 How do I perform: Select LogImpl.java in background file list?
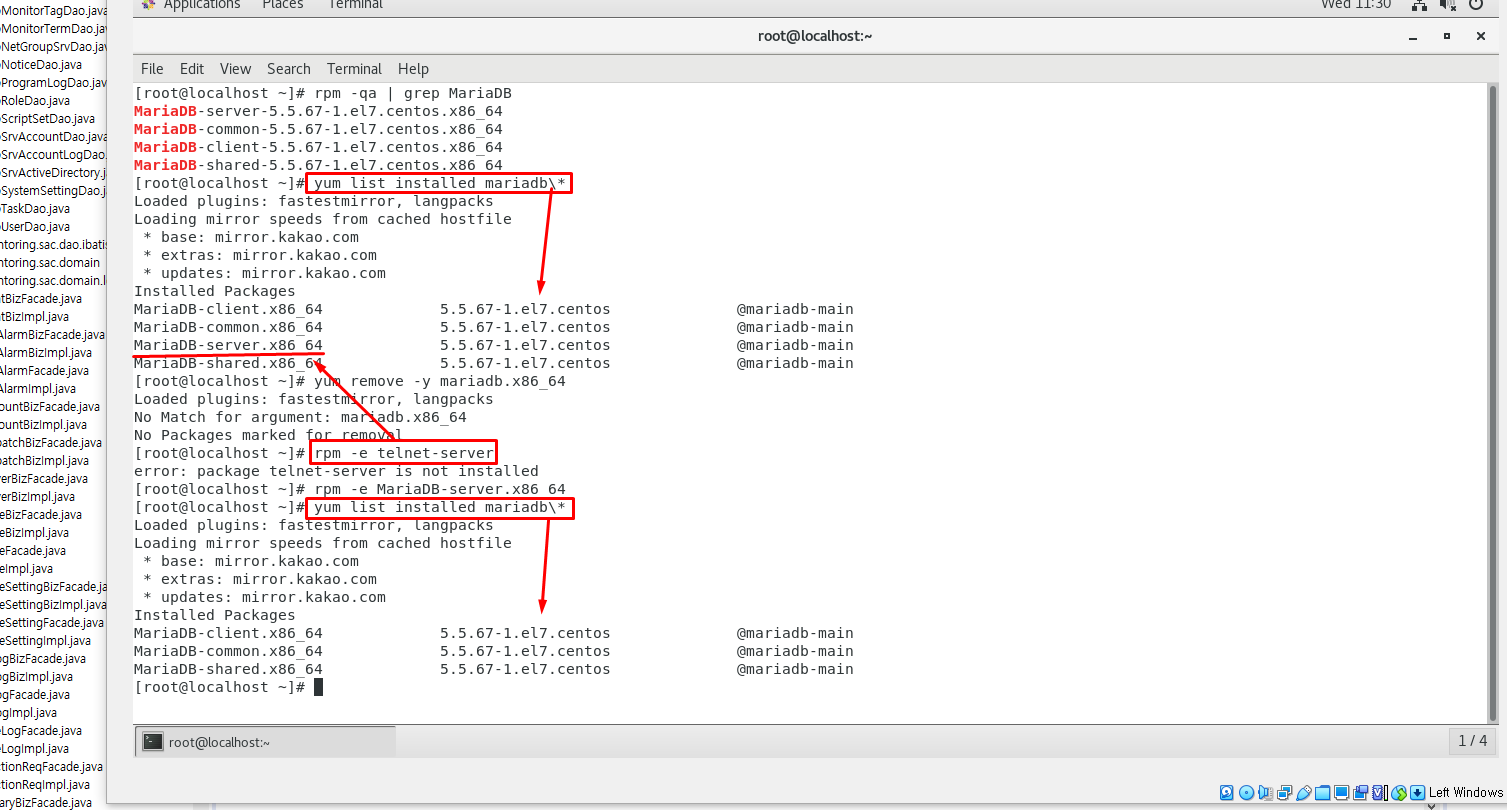(35, 749)
